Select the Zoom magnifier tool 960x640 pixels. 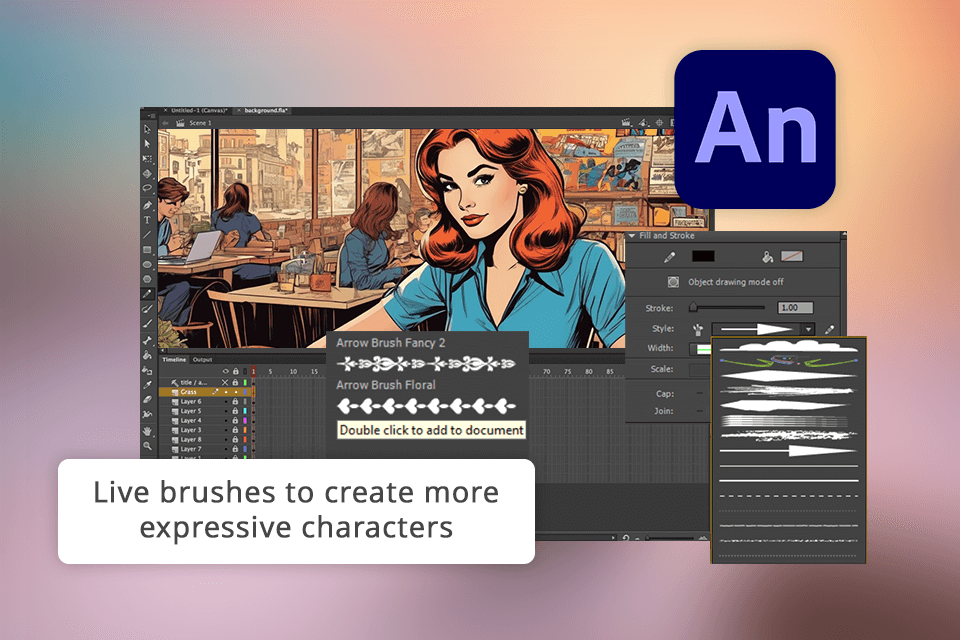(147, 446)
